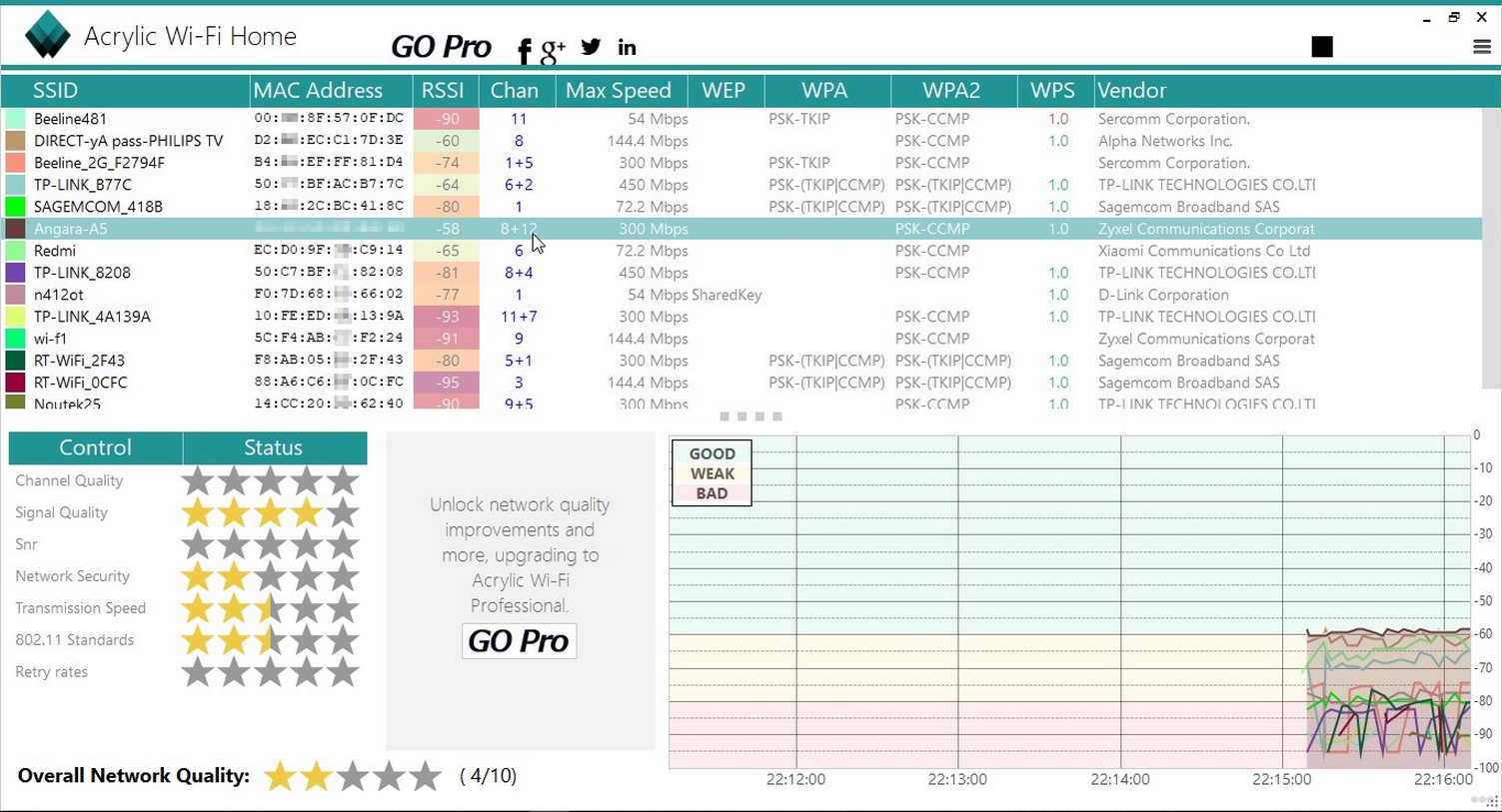Click the Xiaomi Communications Co Ltd vendor cell
Screen dimensions: 1502x812
click(1204, 251)
